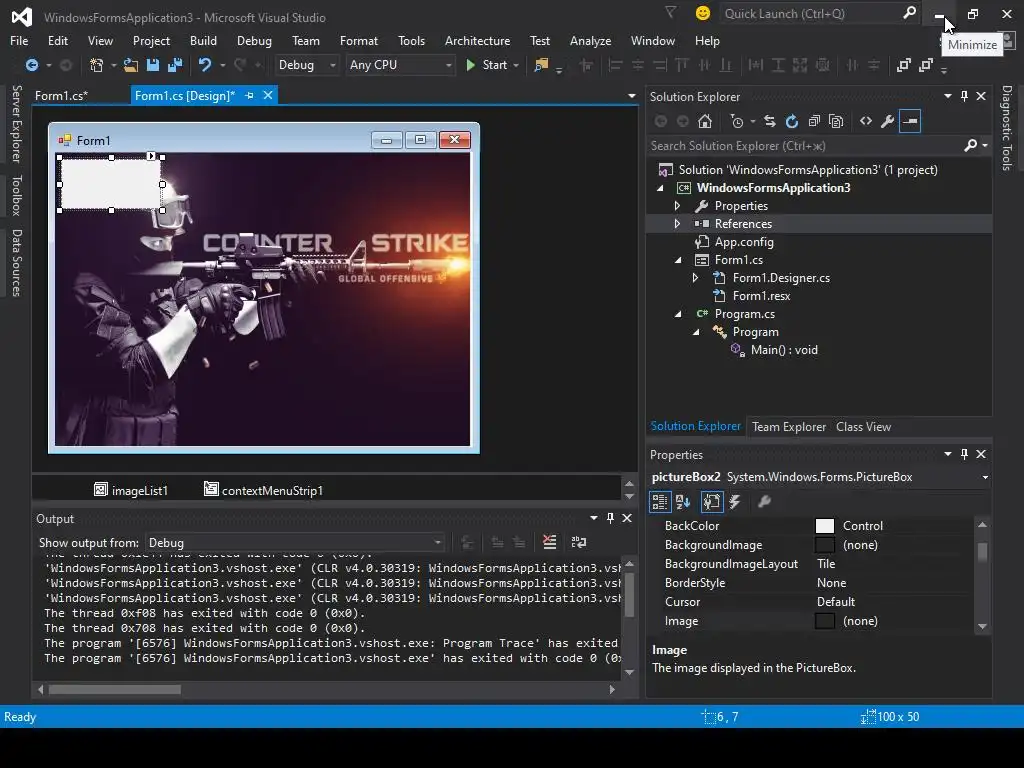This screenshot has height=768, width=1024.
Task: Collapse the Form1.cs node
Action: [678, 260]
